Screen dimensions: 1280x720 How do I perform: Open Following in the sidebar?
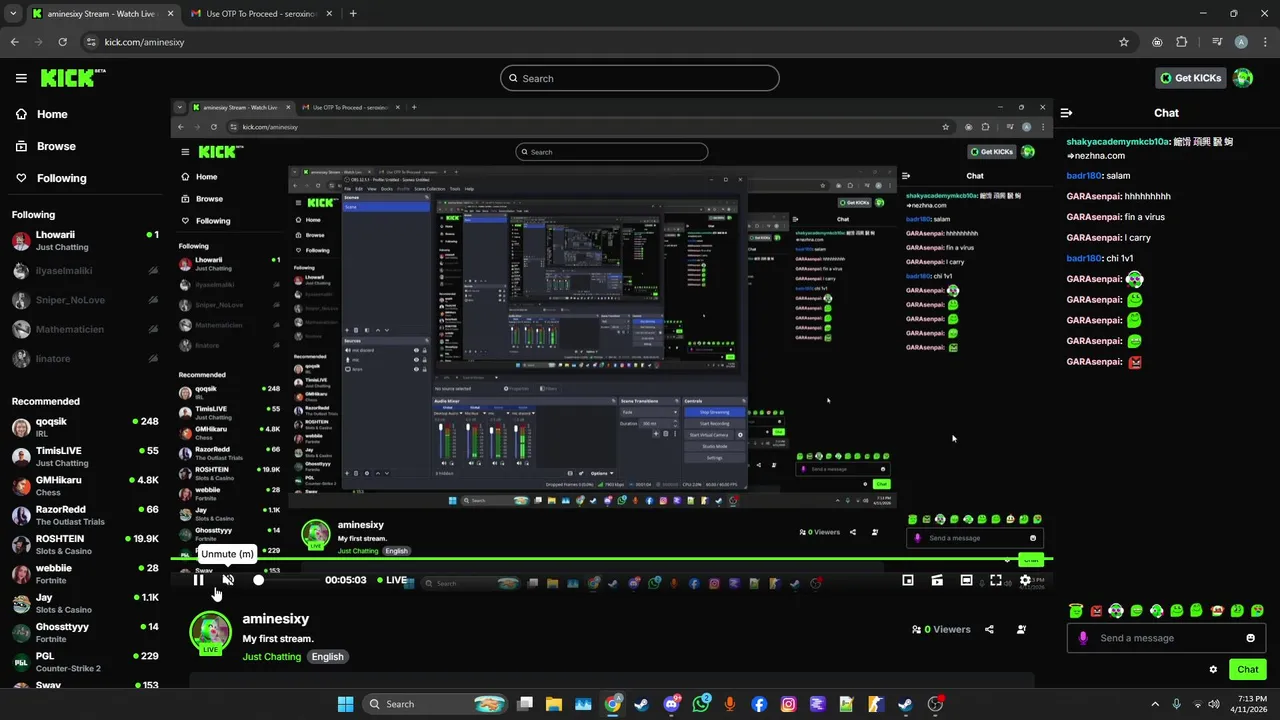[50, 178]
